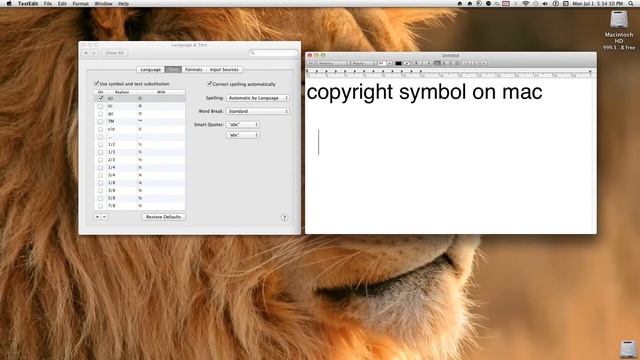640x360 pixels.
Task: Enable the 7/8 fraction substitution checkbox
Action: 100,206
